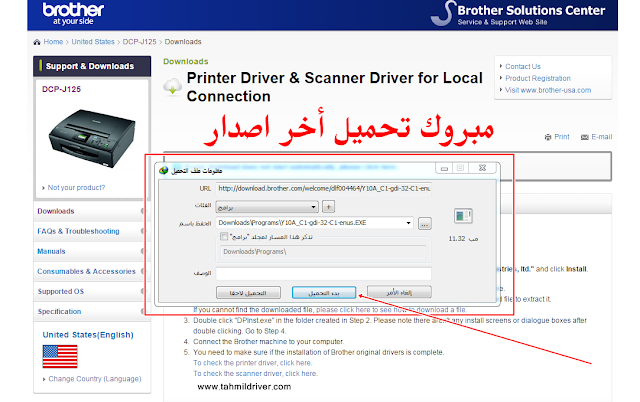640x402 pixels.
Task: Click the Cancel button in dialog
Action: point(399,292)
